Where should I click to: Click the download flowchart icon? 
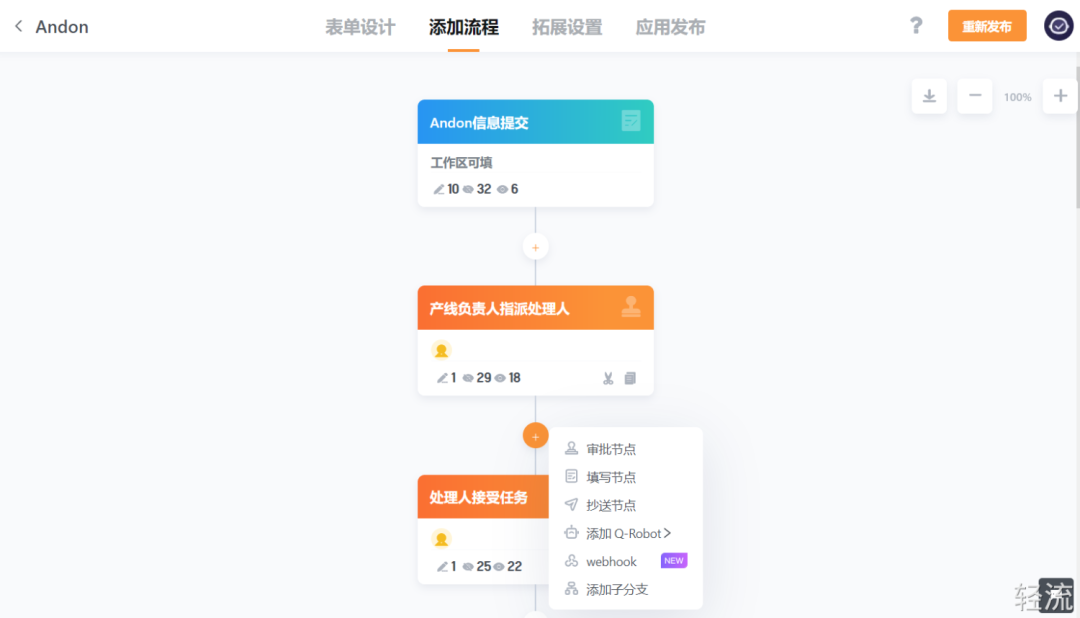click(x=929, y=96)
